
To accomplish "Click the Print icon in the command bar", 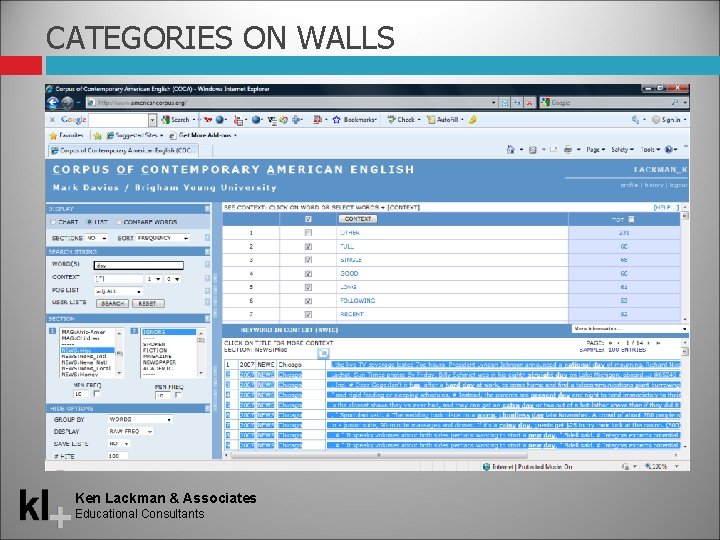I will click(x=568, y=149).
